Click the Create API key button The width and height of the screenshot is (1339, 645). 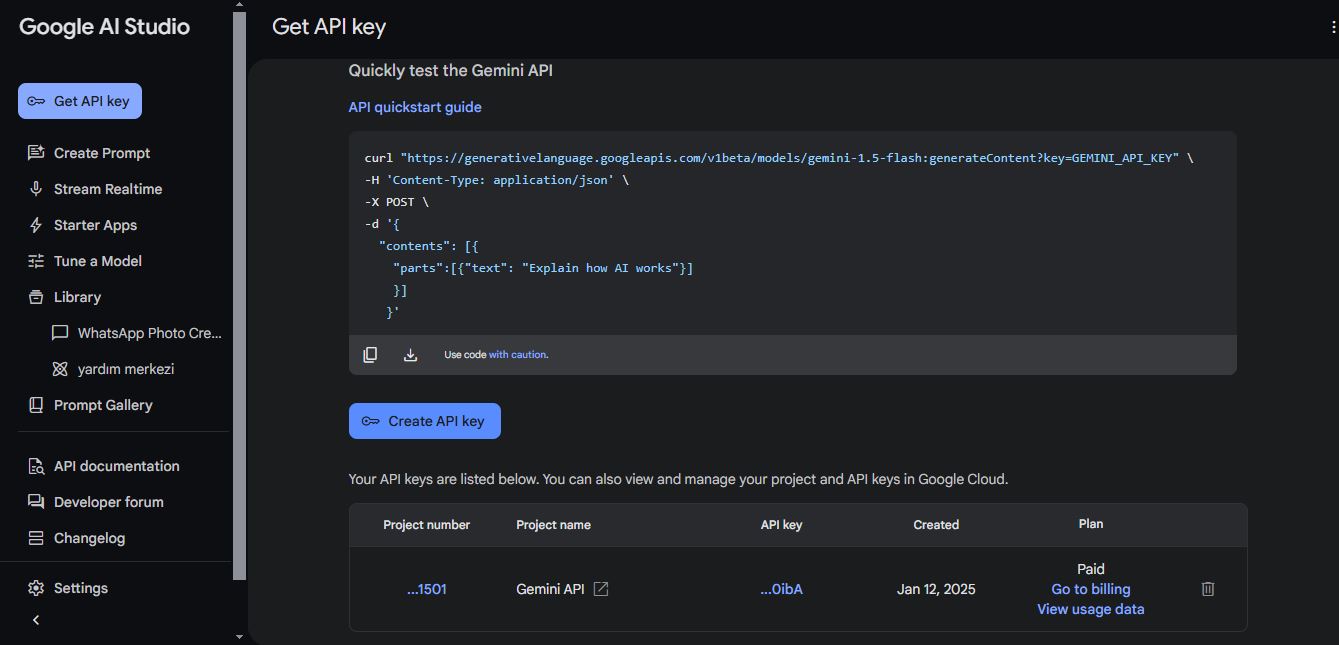tap(425, 421)
